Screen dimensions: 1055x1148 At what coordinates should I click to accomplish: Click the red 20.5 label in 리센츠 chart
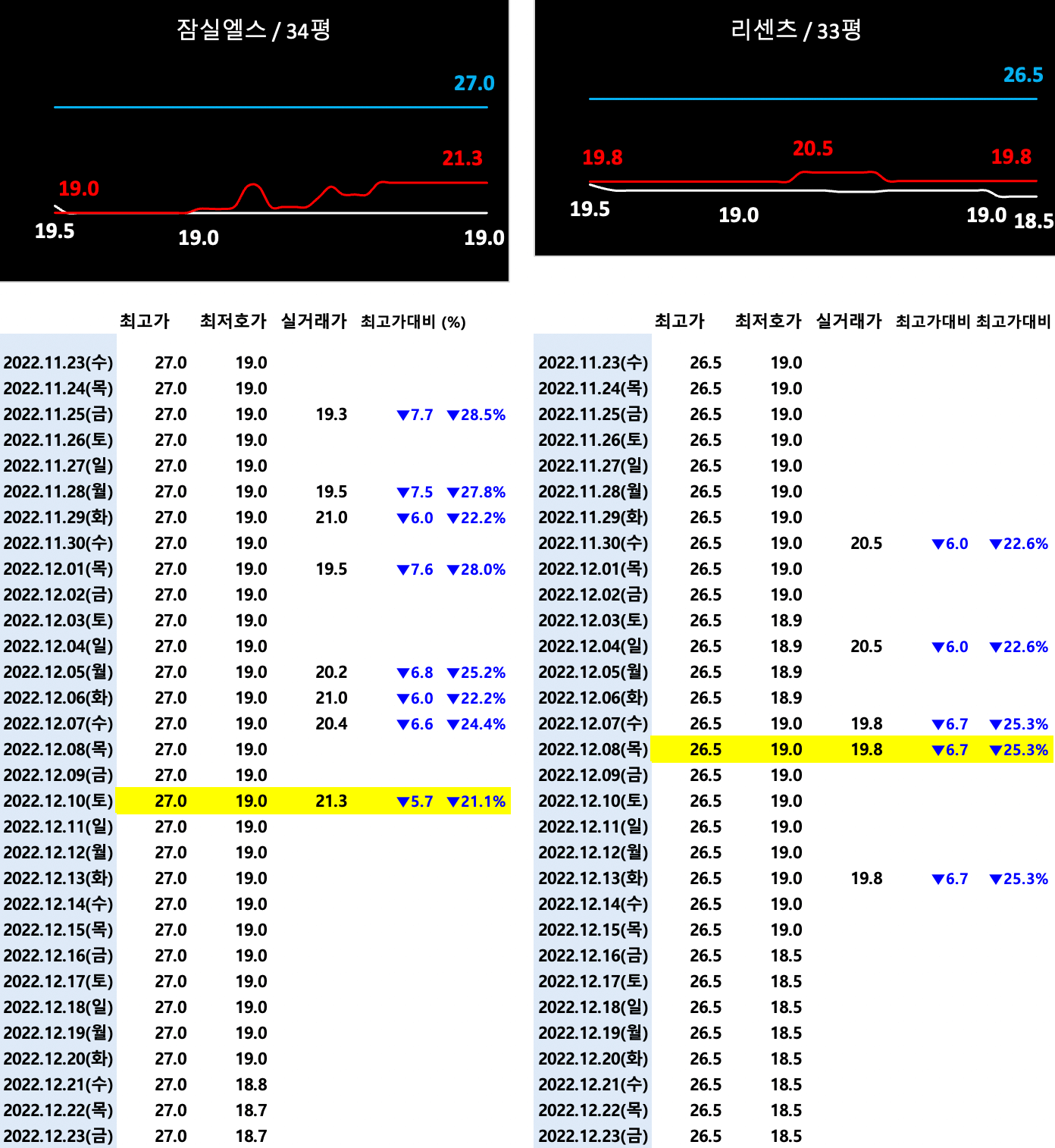pos(812,149)
